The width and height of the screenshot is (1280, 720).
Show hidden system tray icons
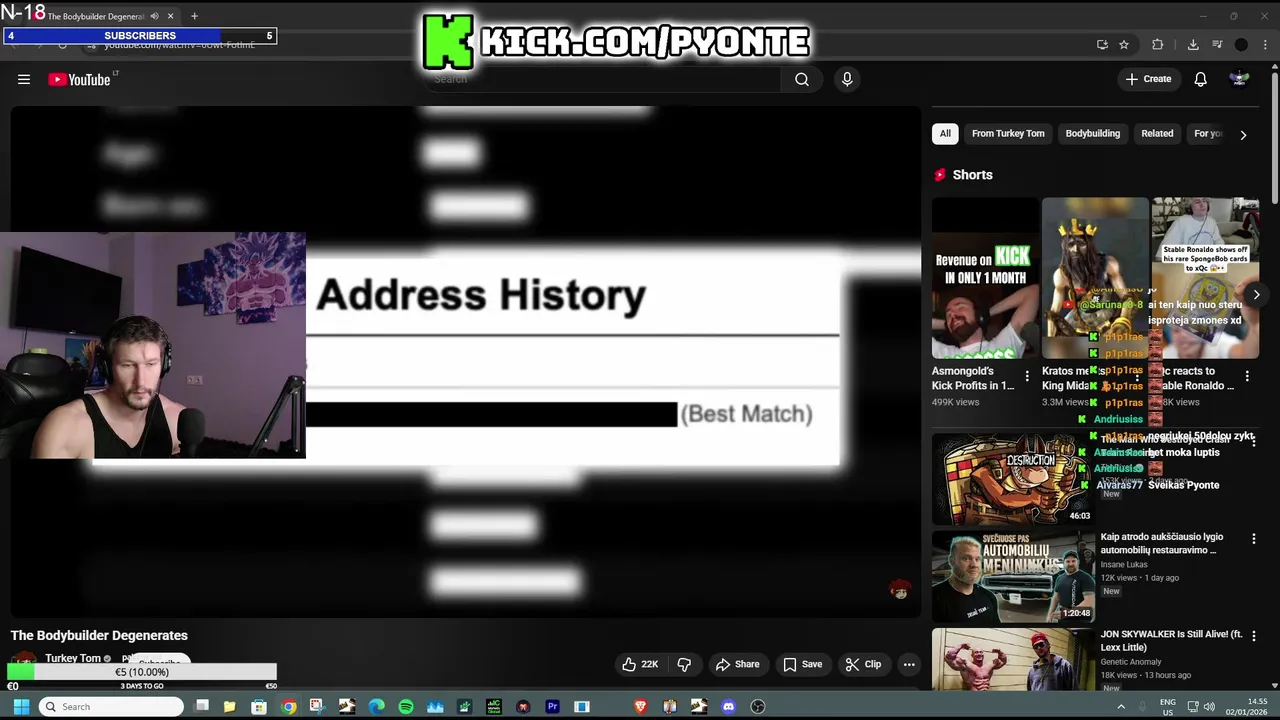point(1120,706)
